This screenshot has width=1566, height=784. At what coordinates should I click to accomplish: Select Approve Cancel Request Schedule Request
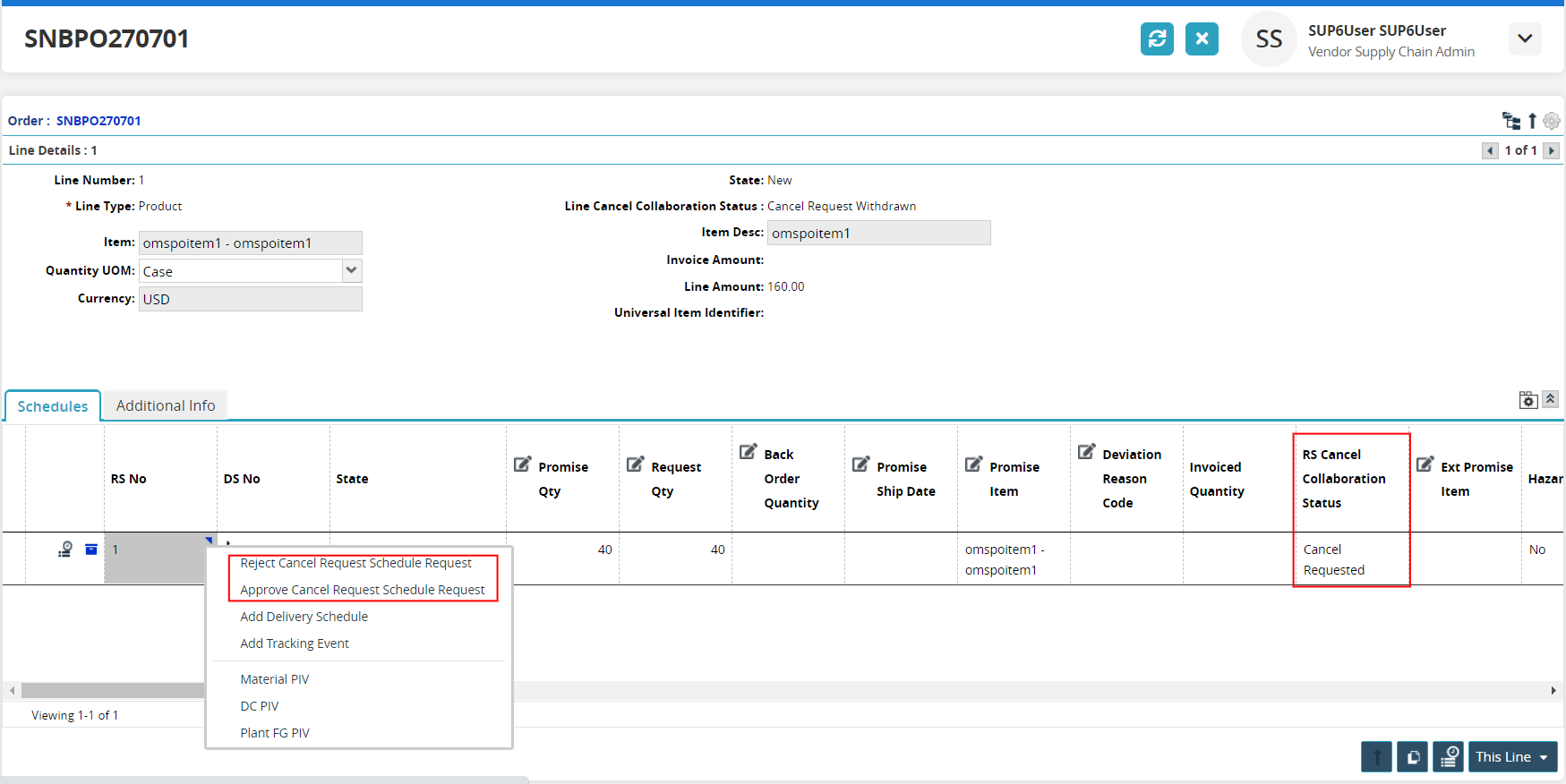pyautogui.click(x=362, y=590)
